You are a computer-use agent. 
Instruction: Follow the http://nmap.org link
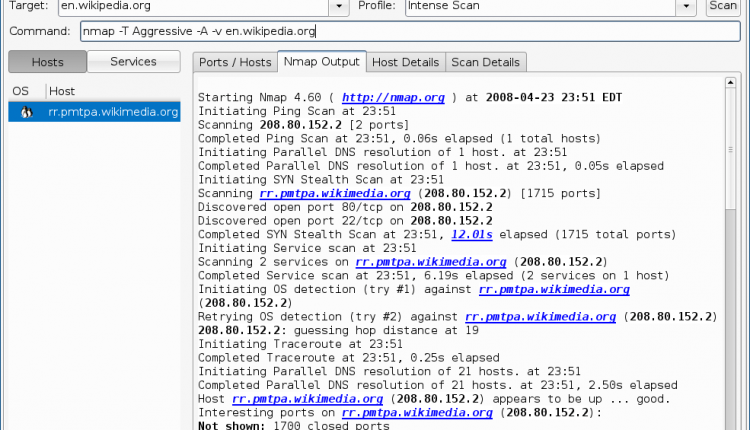(x=393, y=98)
